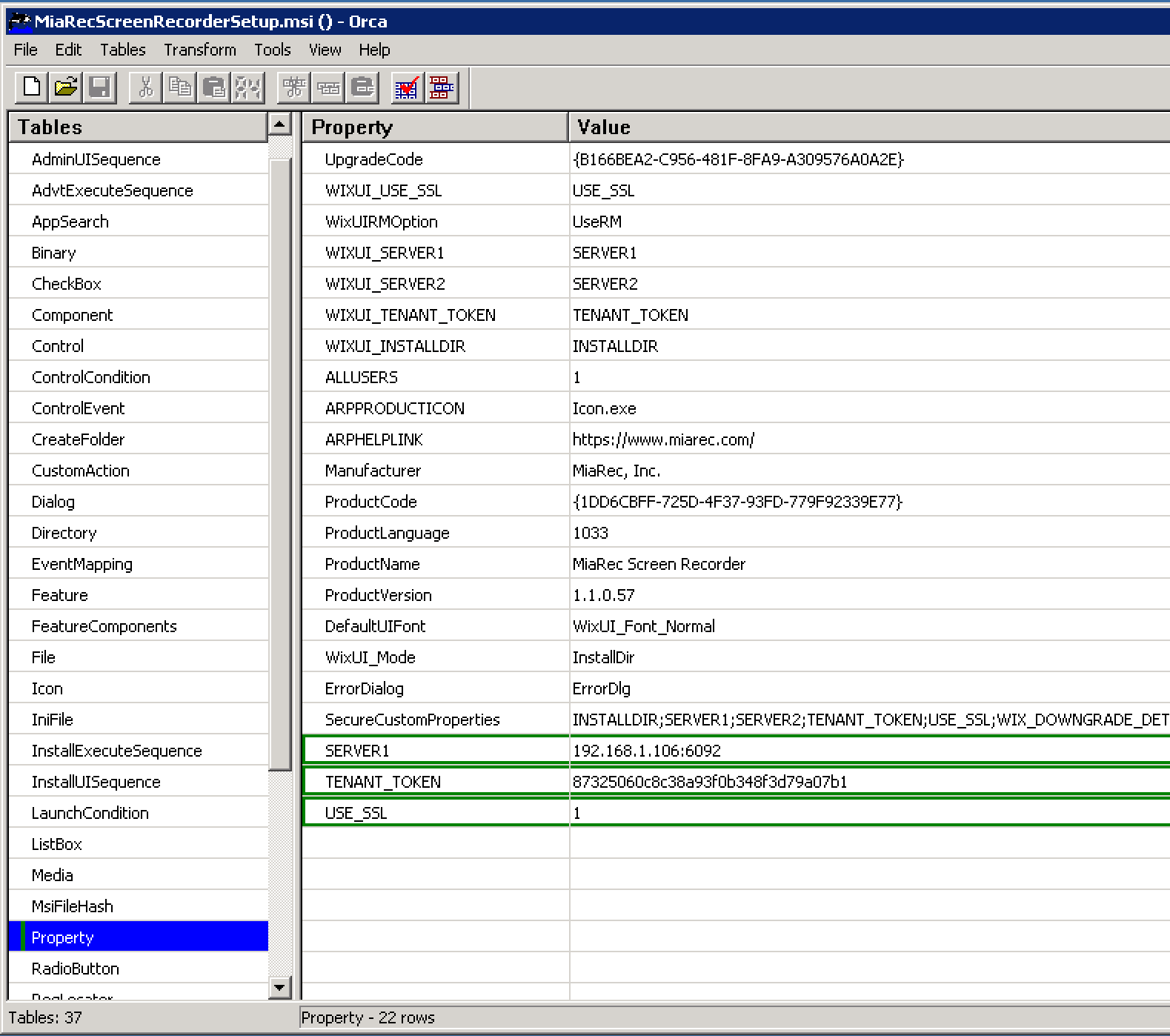
Task: Click the ErrorDialog value ErrorDlg
Action: [x=601, y=688]
